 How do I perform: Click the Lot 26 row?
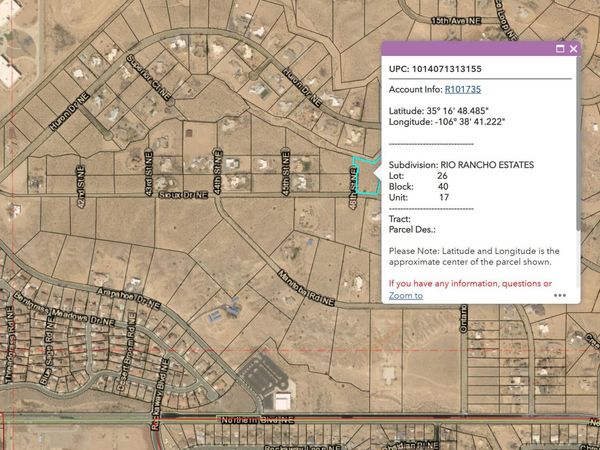[x=418, y=176]
